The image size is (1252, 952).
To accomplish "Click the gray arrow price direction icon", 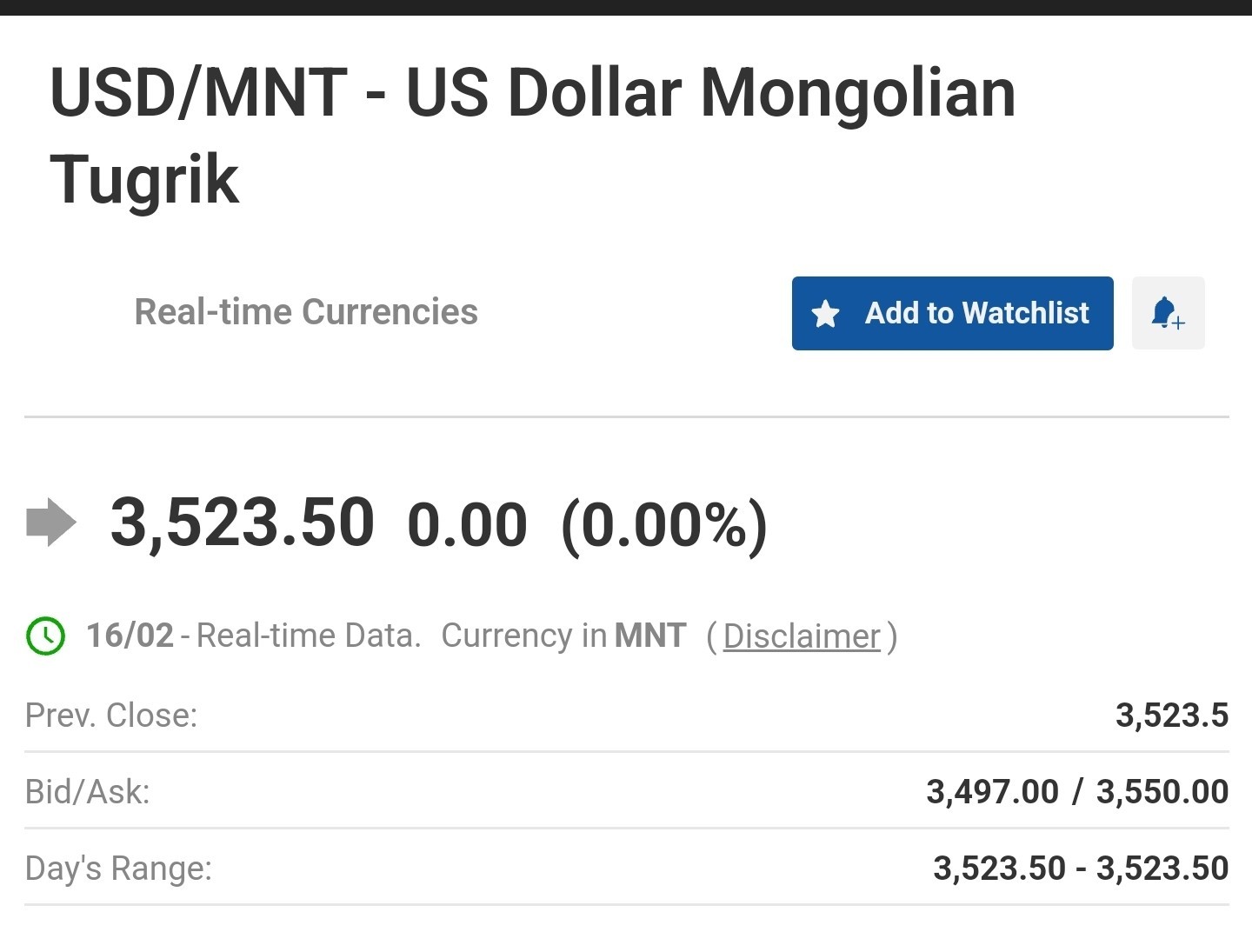I will pyautogui.click(x=51, y=523).
